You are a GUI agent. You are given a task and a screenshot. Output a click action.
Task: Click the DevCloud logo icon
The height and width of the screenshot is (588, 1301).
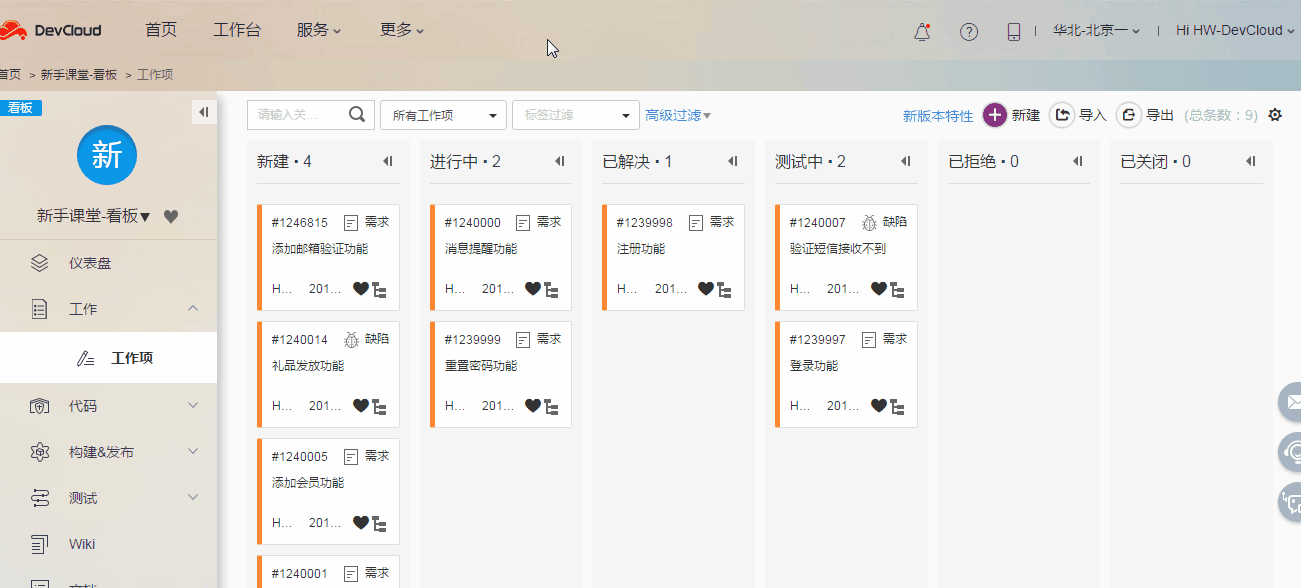(16, 29)
